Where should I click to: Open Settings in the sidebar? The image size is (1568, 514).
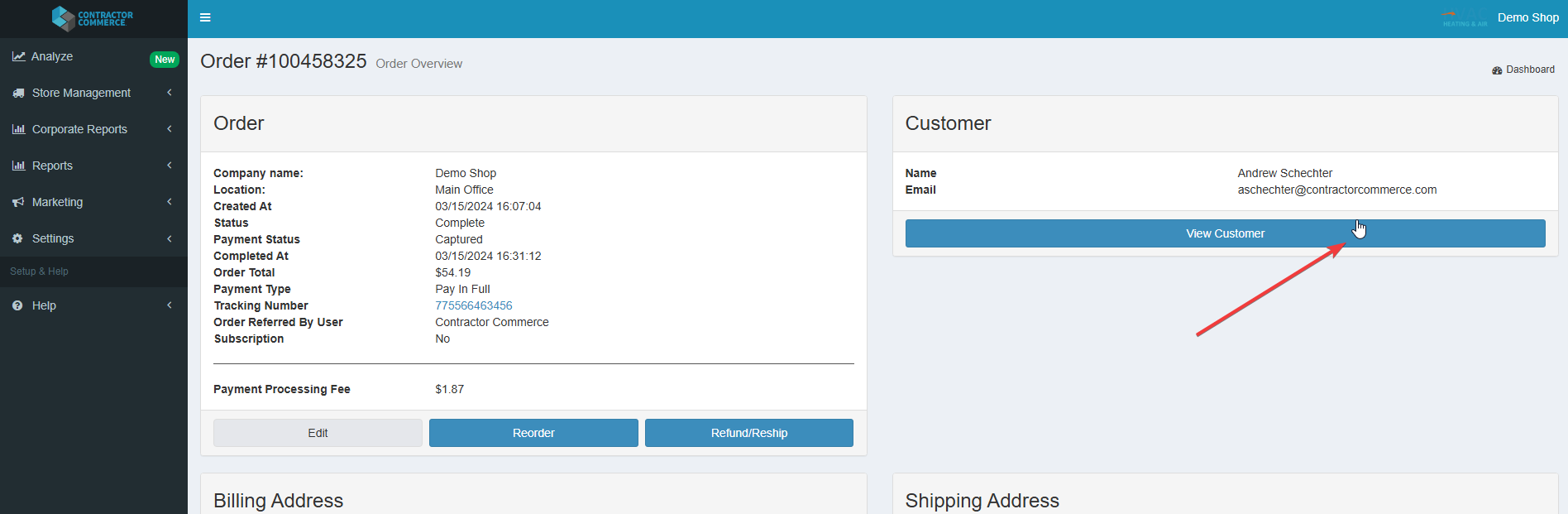tap(93, 238)
